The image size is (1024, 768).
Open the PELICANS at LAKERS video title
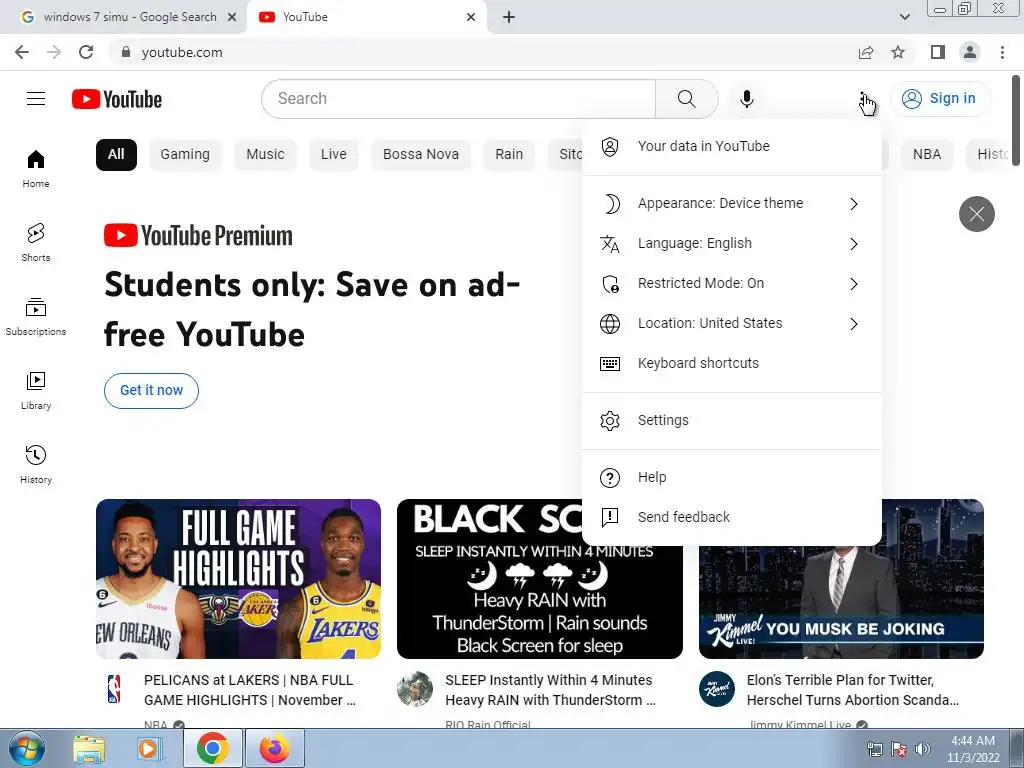[x=250, y=690]
